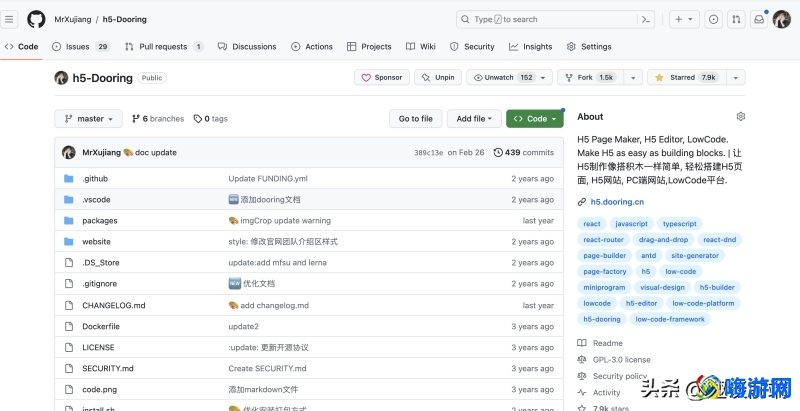The width and height of the screenshot is (800, 411).
Task: Open the SECURITY.md file
Action: 108,368
